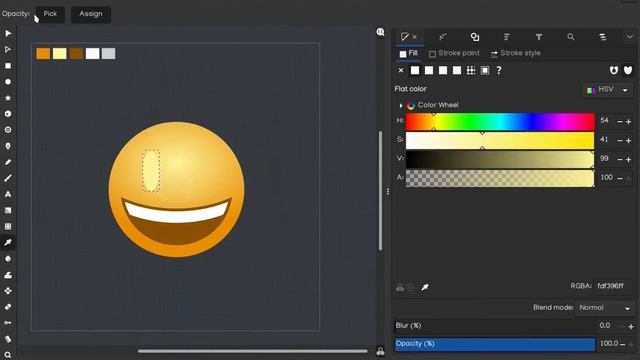Image resolution: width=640 pixels, height=360 pixels.
Task: Adjust the Saturation slider
Action: 500,140
